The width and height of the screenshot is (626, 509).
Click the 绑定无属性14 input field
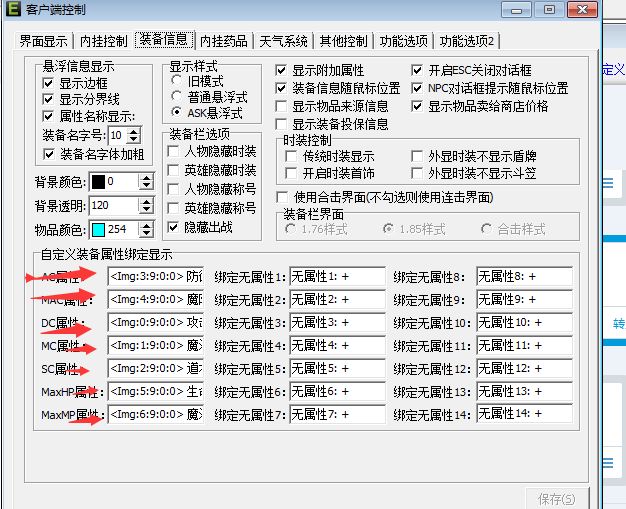pyautogui.click(x=525, y=414)
